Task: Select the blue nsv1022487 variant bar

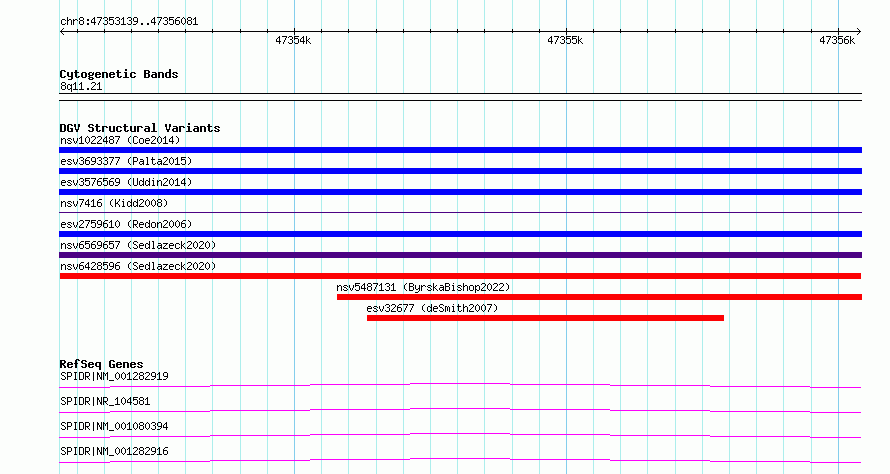Action: (x=460, y=150)
